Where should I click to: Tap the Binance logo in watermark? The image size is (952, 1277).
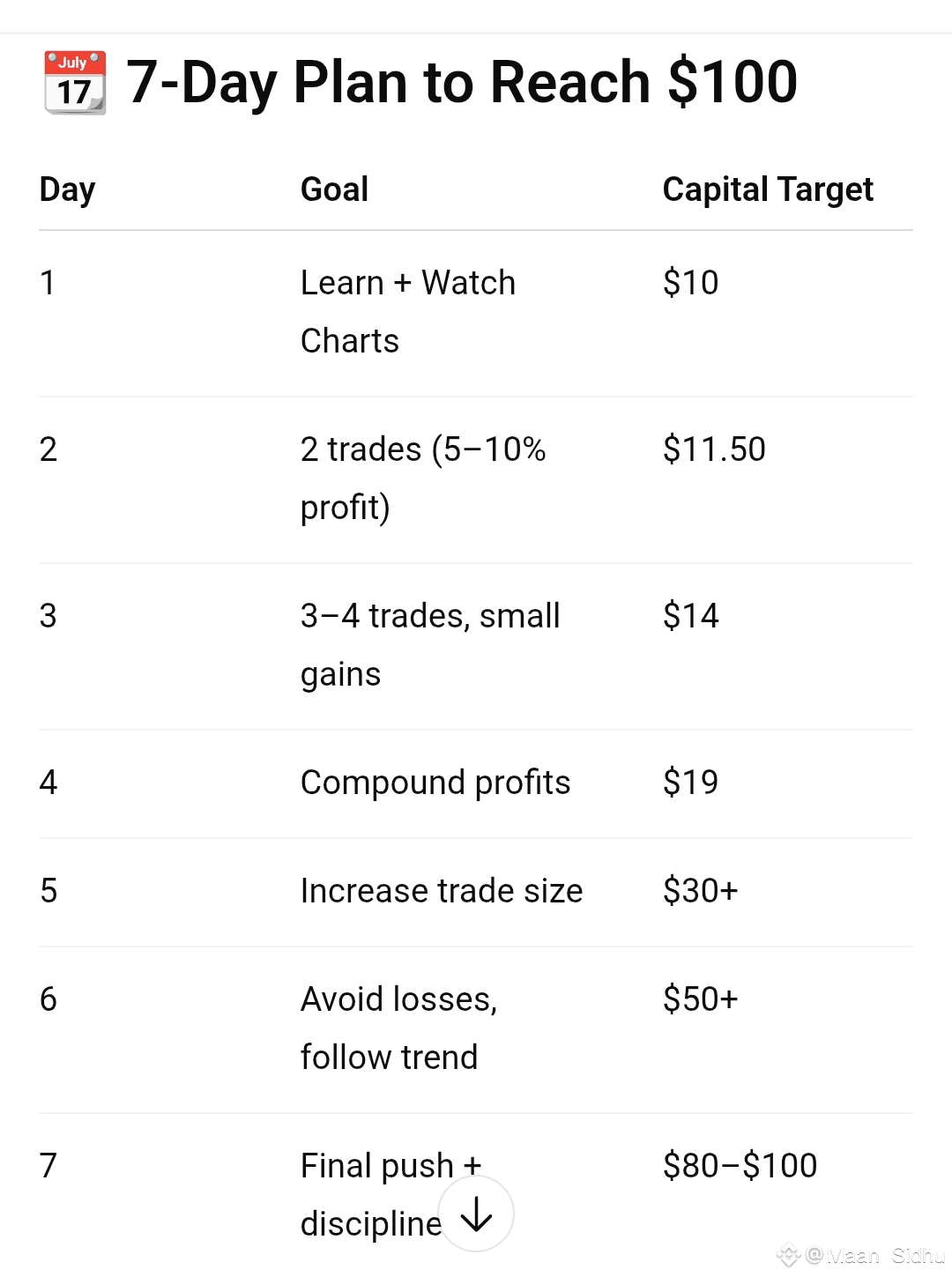click(x=788, y=1255)
